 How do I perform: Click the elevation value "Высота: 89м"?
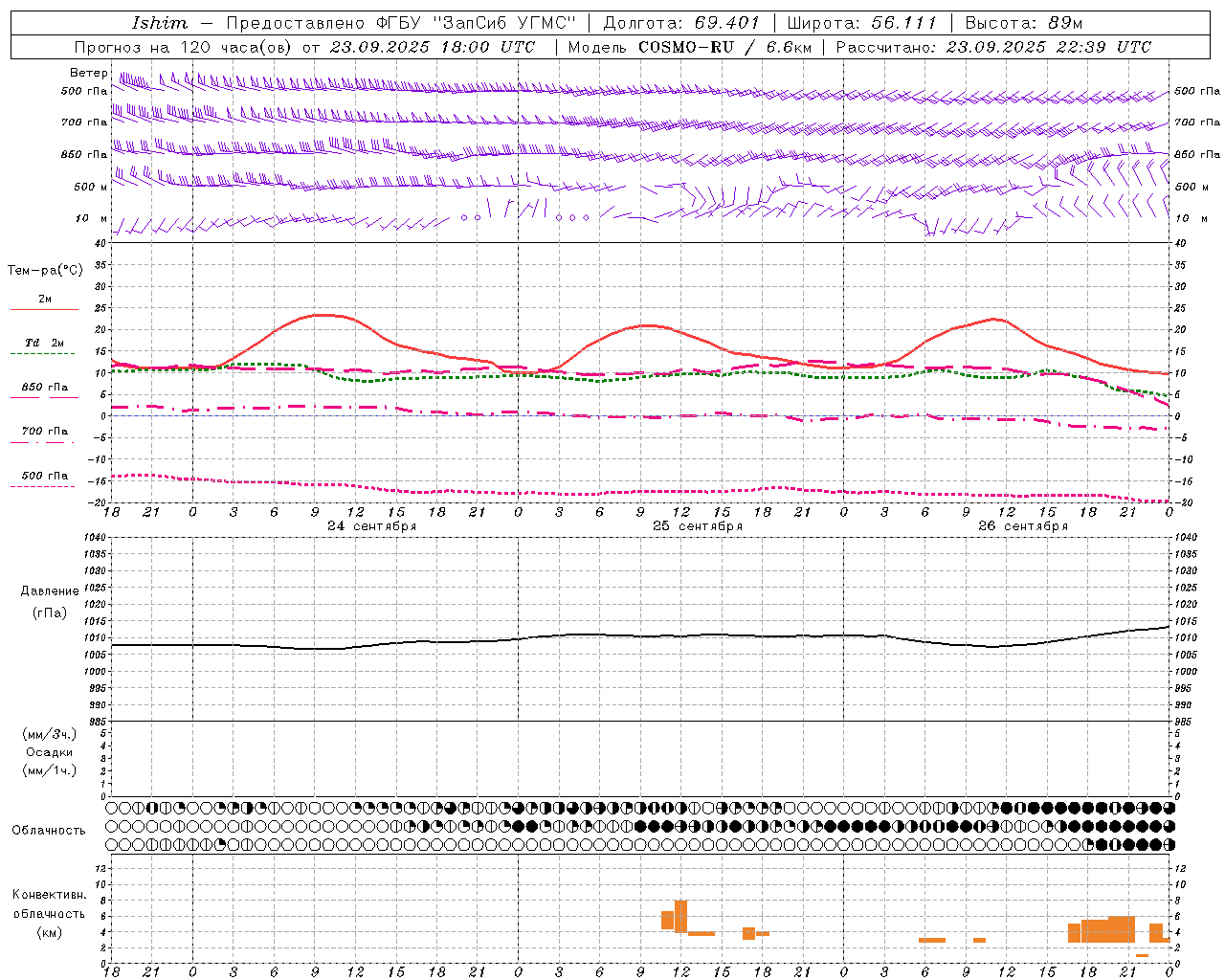pos(1024,23)
